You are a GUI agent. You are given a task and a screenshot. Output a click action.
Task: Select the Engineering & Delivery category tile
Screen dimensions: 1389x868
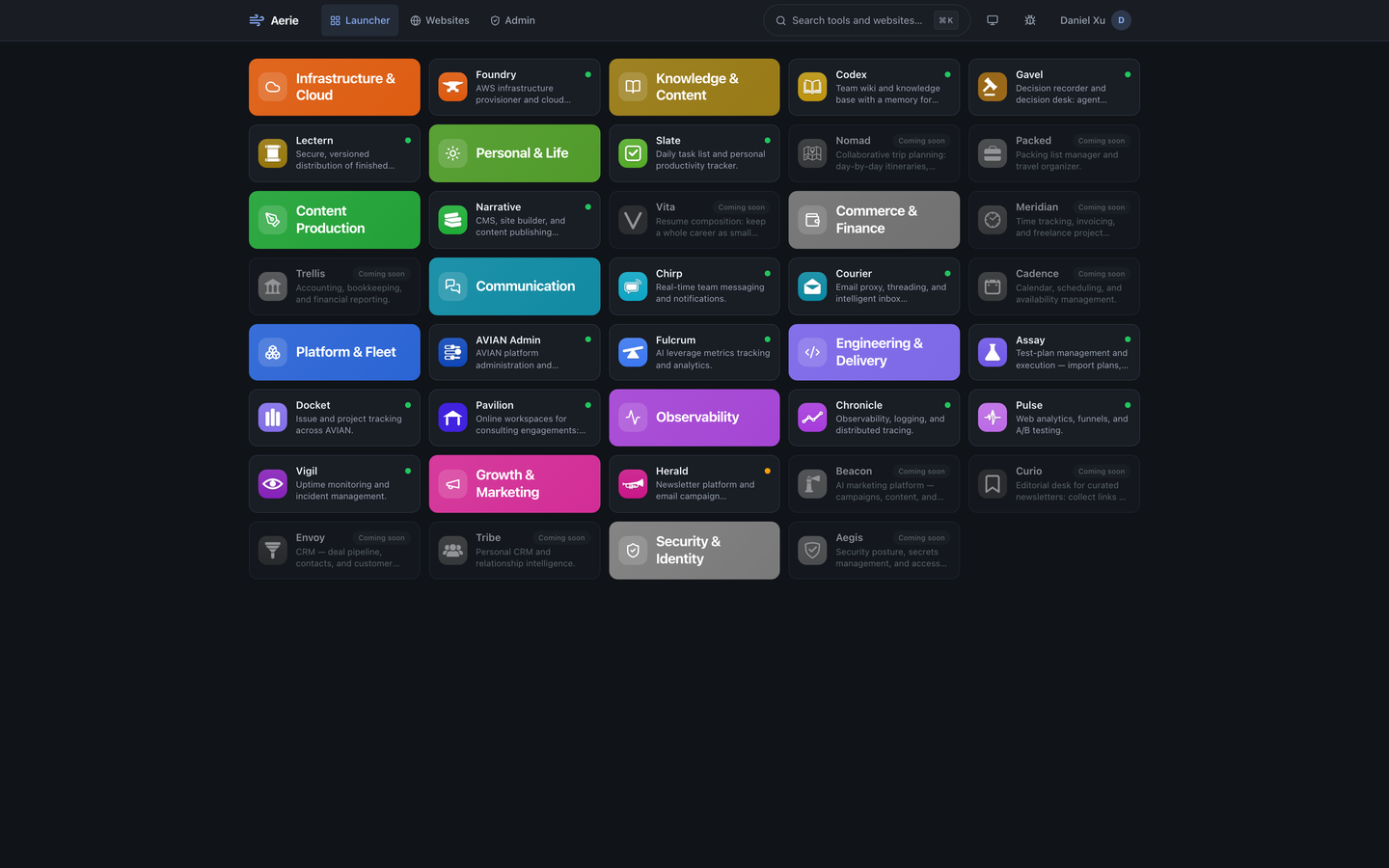coord(874,352)
